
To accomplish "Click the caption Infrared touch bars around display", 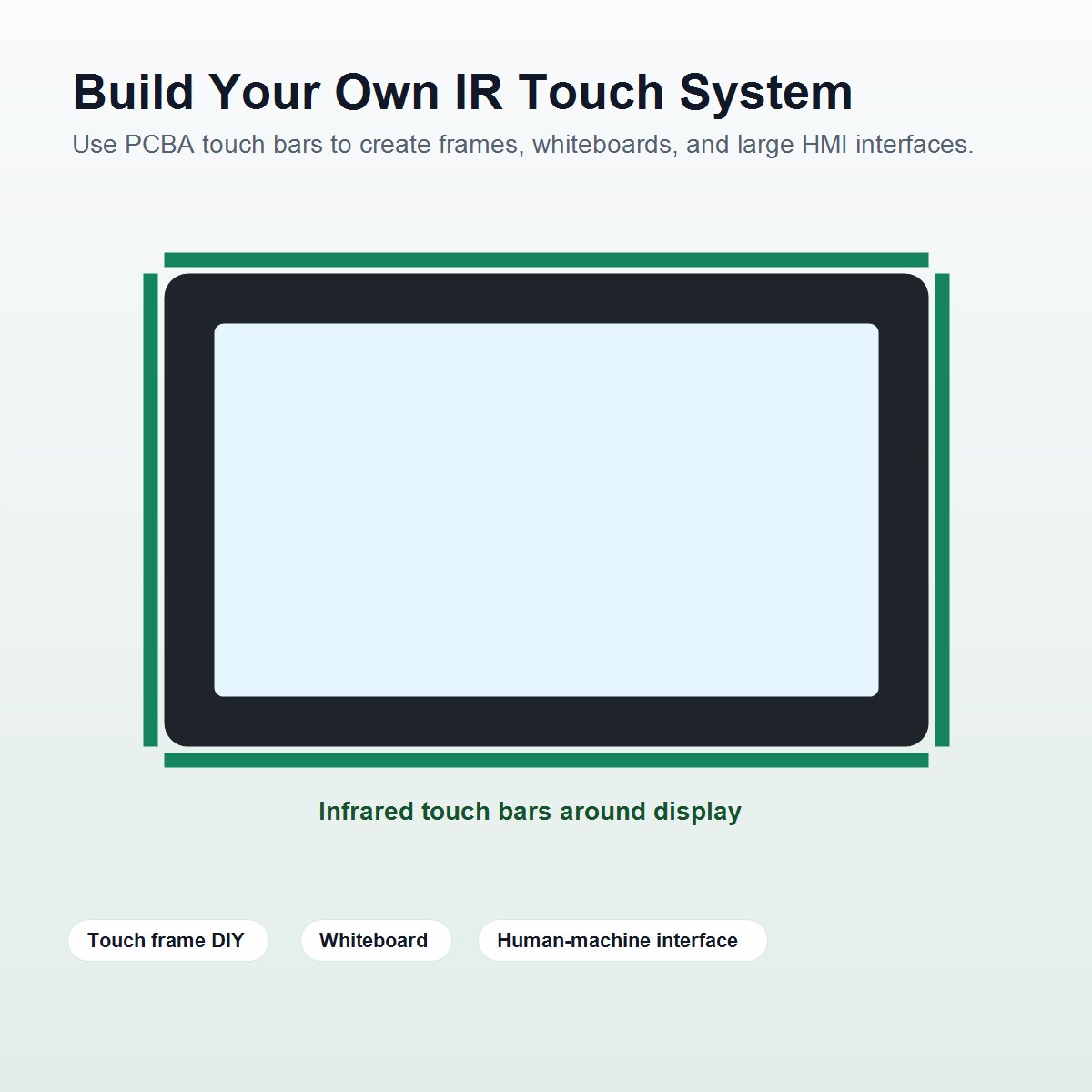I will pos(530,812).
